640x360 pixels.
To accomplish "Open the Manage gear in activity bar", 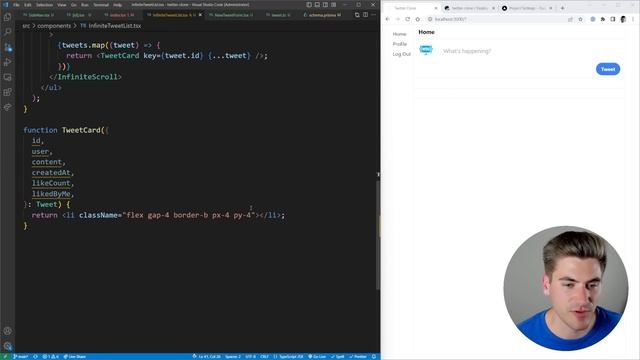I will pos(7,346).
